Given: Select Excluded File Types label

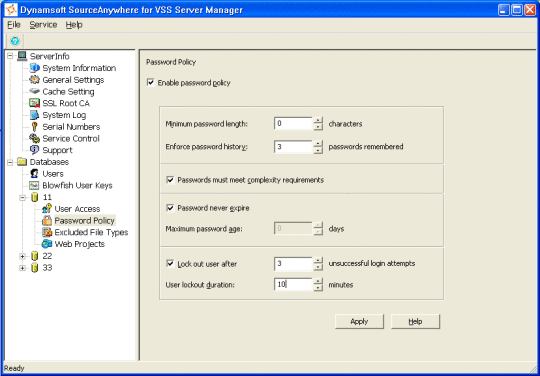Looking at the screenshot, I should click(x=91, y=232).
